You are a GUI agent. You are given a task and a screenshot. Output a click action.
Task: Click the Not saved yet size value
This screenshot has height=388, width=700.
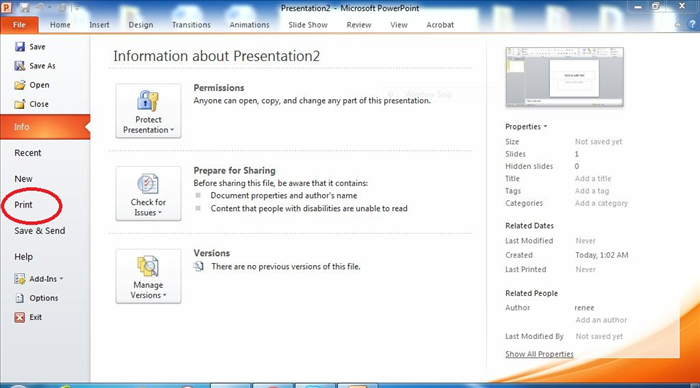(x=598, y=142)
